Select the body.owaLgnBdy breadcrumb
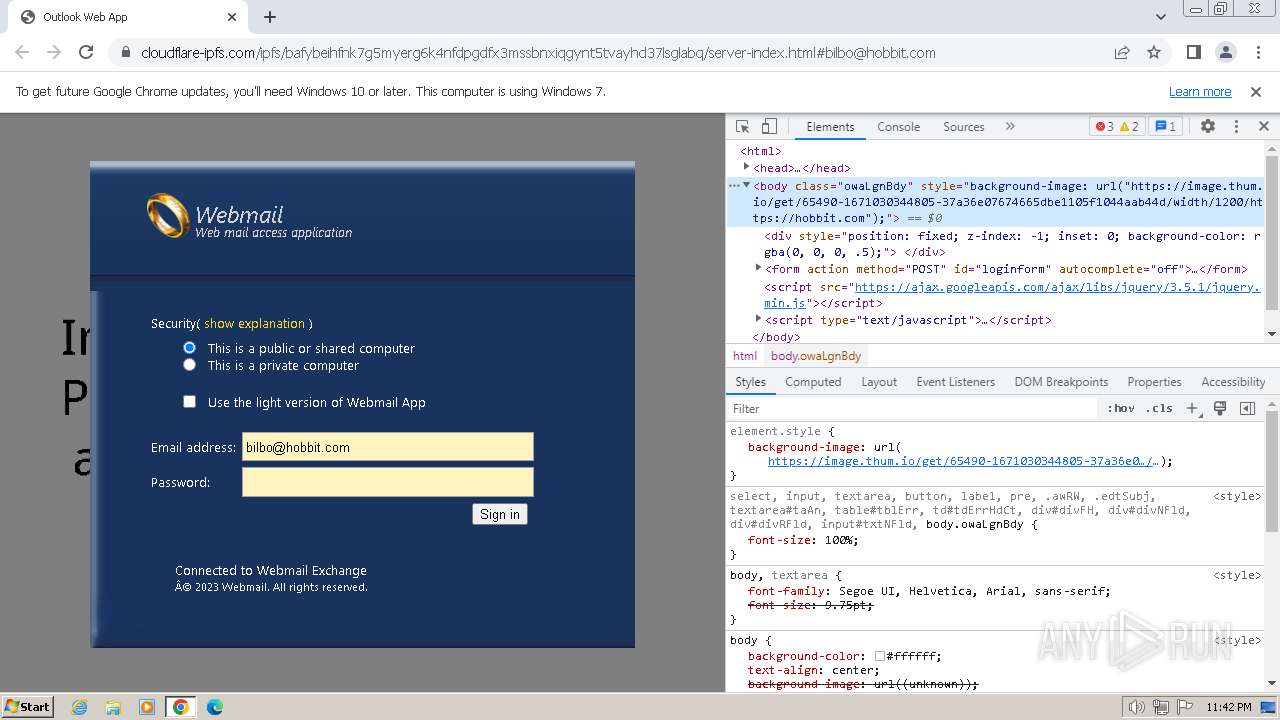 point(816,356)
